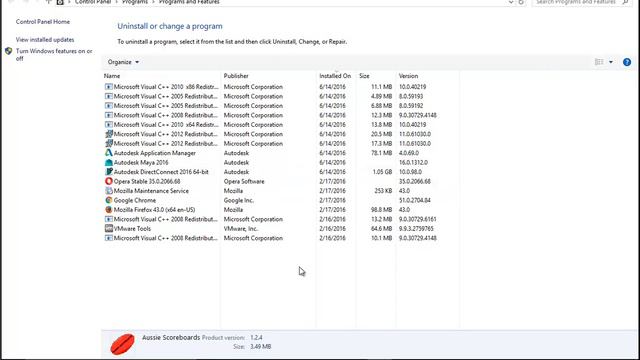This screenshot has height=360, width=640.
Task: Click the VMware Tools icon
Action: pos(109,229)
